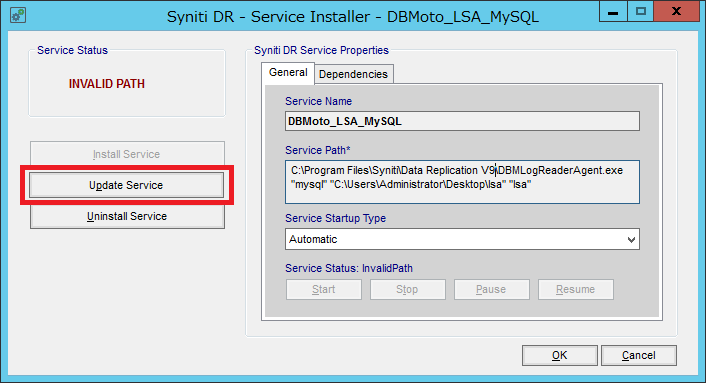This screenshot has width=706, height=383.
Task: Click the Uninstall Service button
Action: (127, 216)
